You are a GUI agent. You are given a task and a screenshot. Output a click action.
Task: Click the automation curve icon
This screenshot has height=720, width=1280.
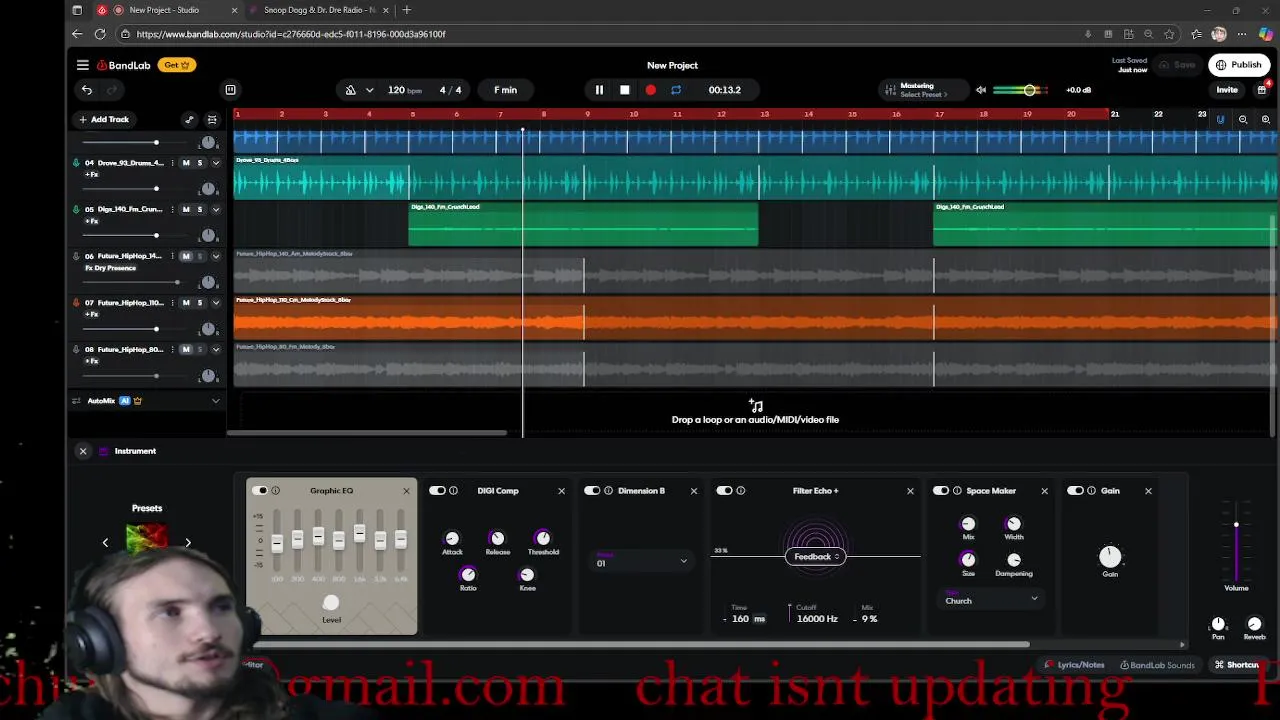189,119
